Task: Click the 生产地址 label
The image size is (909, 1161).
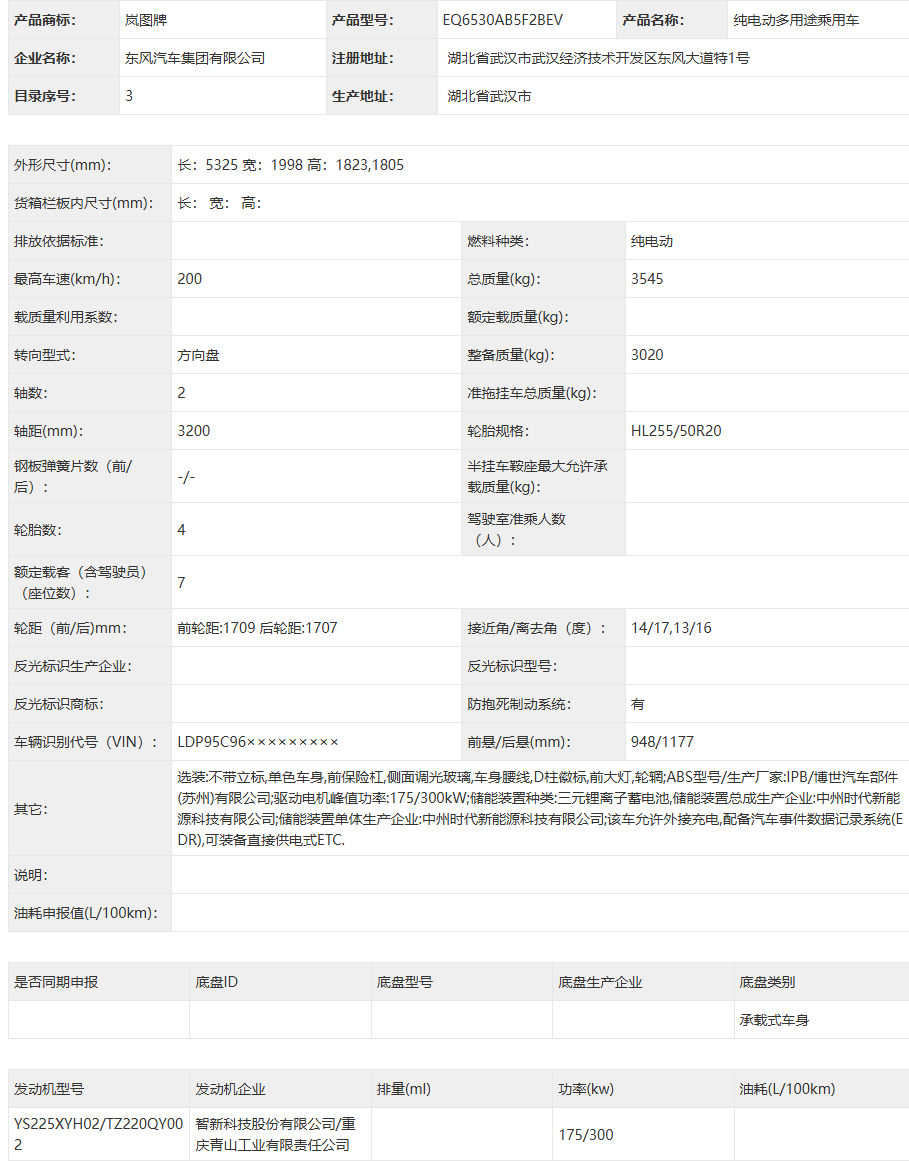Action: [x=363, y=96]
